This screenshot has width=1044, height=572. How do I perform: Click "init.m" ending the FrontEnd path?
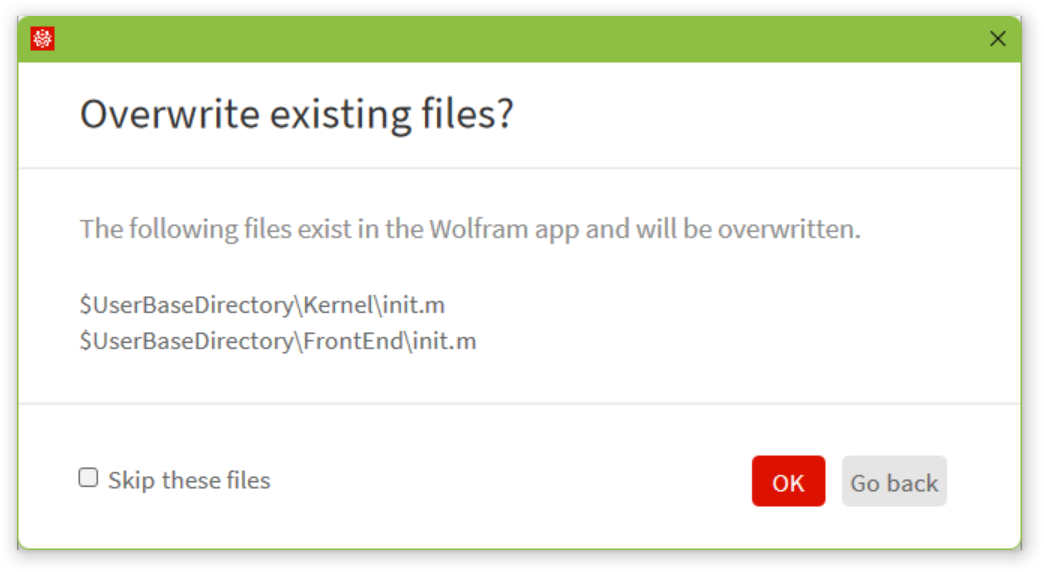pyautogui.click(x=445, y=341)
